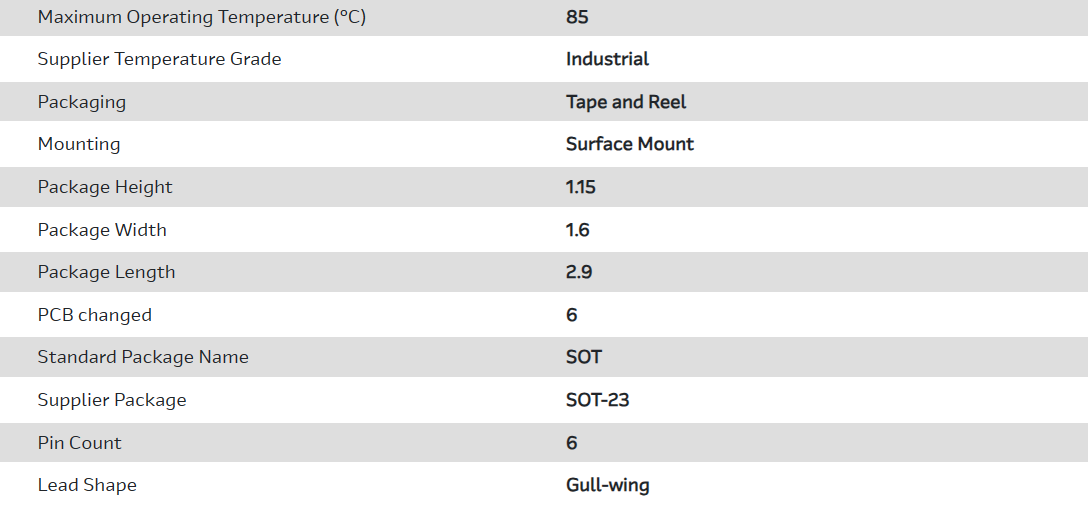The width and height of the screenshot is (1088, 509).
Task: Click the Package Height label
Action: click(105, 187)
